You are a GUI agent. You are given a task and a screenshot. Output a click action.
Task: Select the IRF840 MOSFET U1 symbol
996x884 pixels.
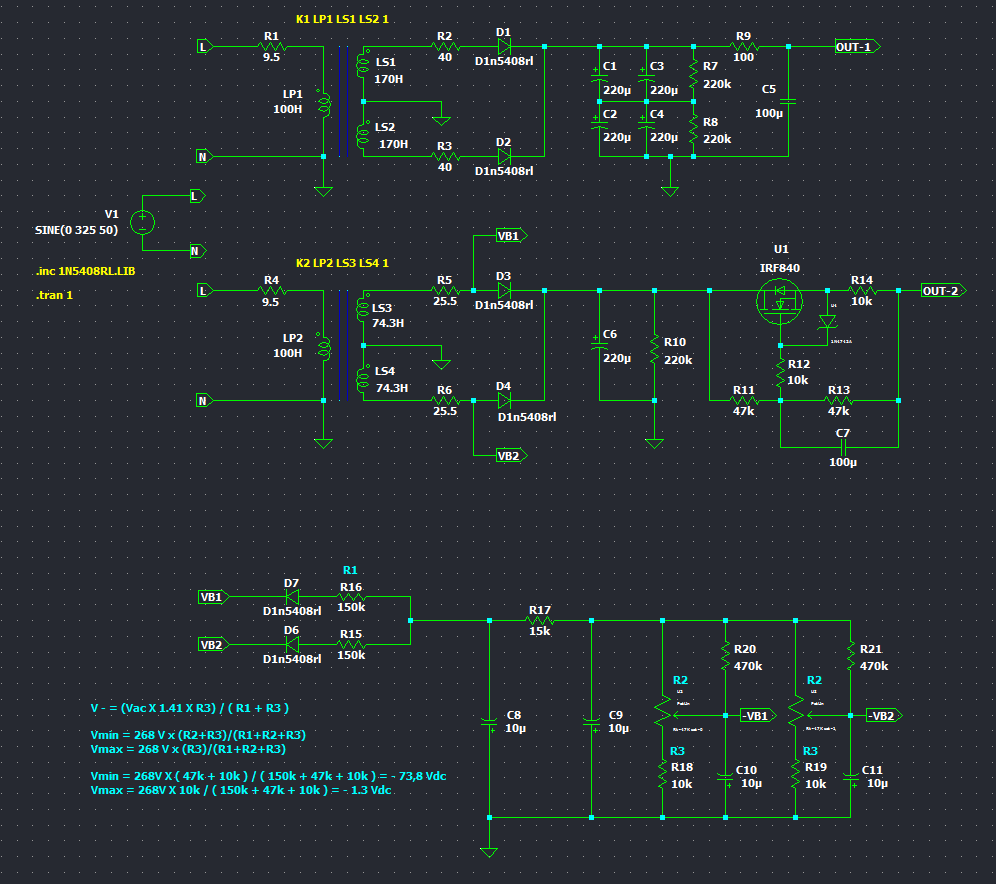coord(778,300)
